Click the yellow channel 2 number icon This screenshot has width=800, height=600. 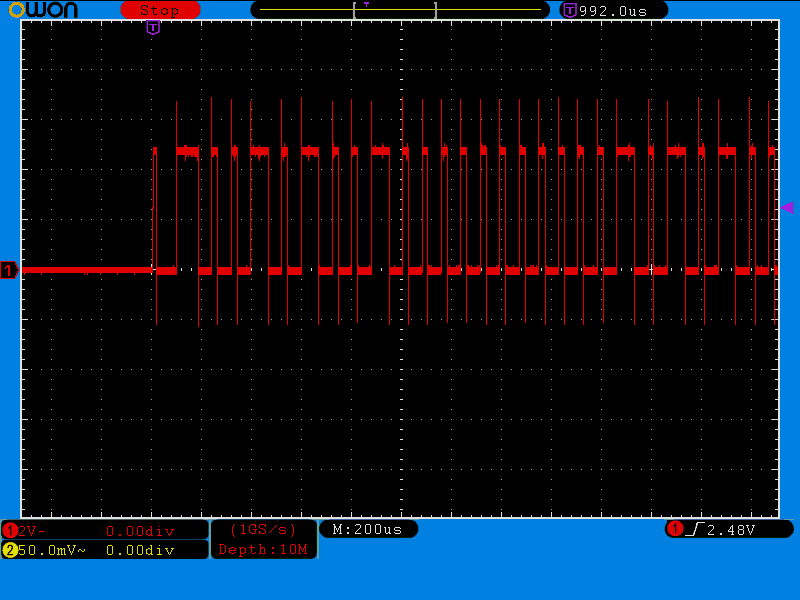pyautogui.click(x=10, y=550)
